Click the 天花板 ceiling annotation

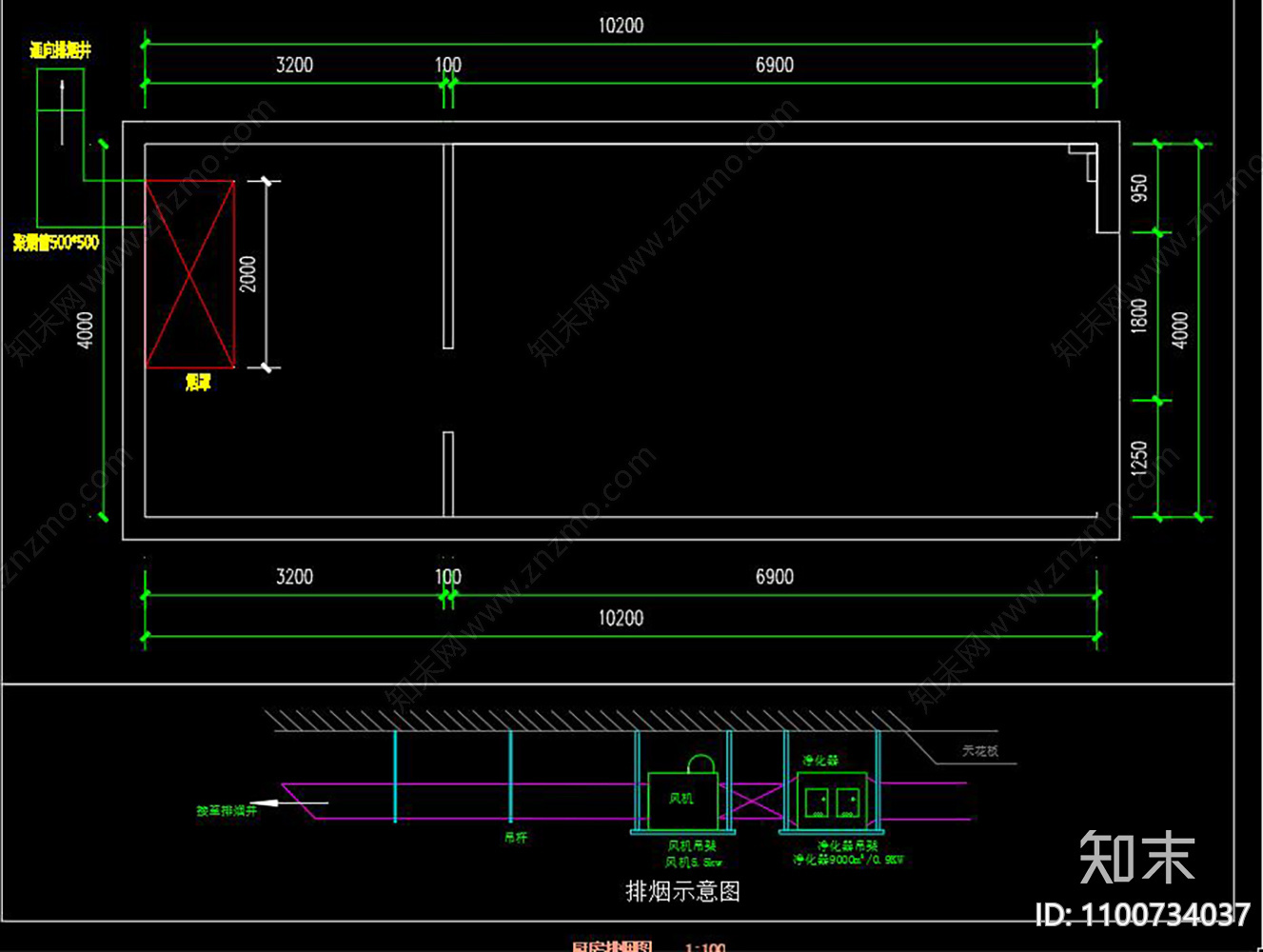pos(980,751)
